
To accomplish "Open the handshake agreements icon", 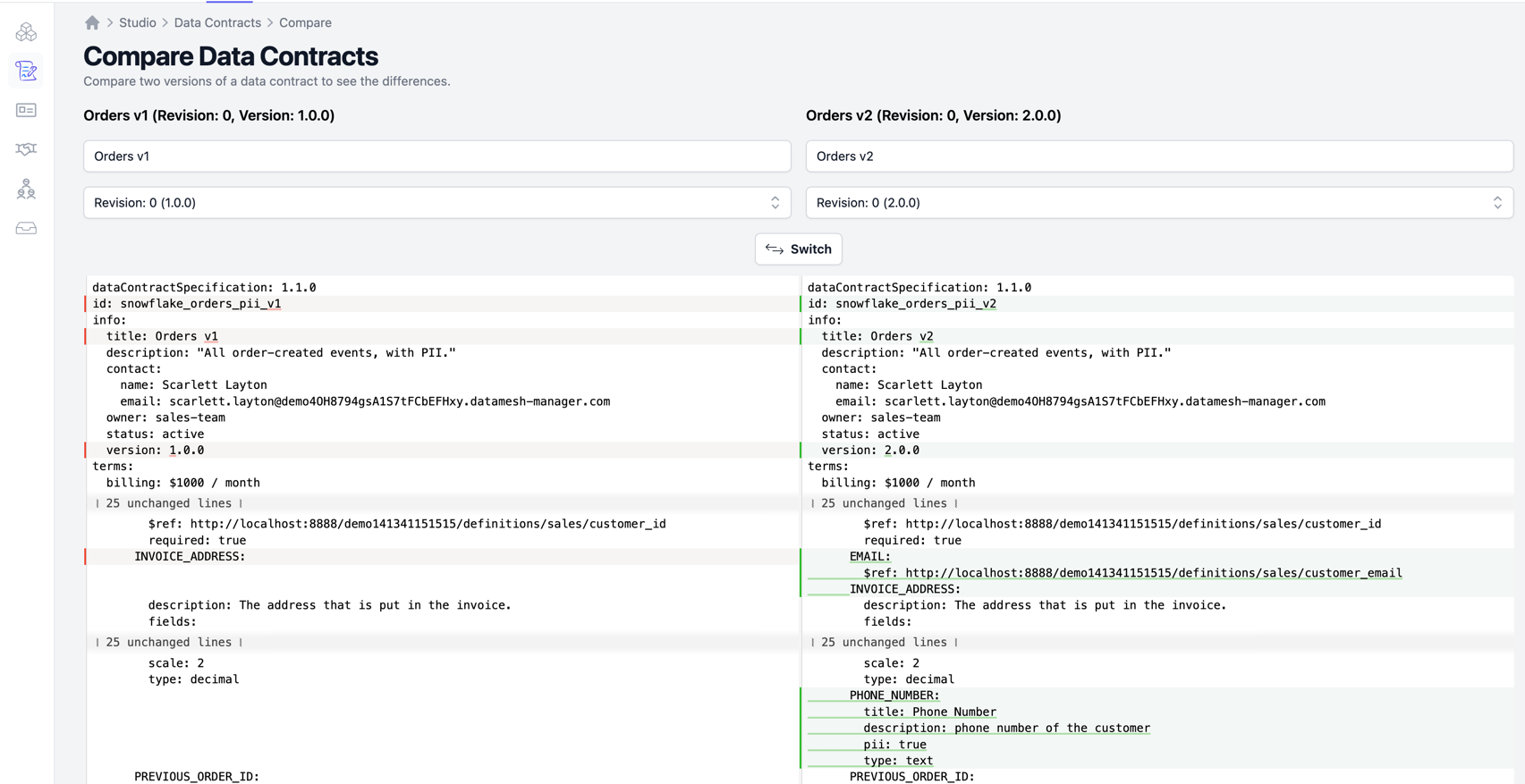I will 26,149.
